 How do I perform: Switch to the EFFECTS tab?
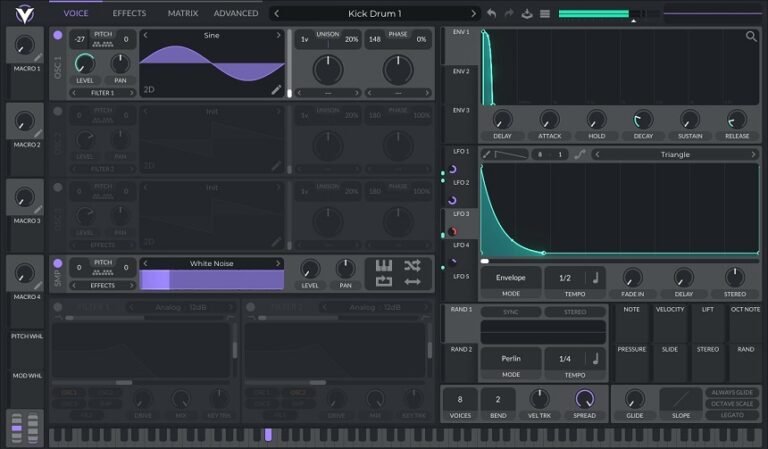[x=129, y=13]
